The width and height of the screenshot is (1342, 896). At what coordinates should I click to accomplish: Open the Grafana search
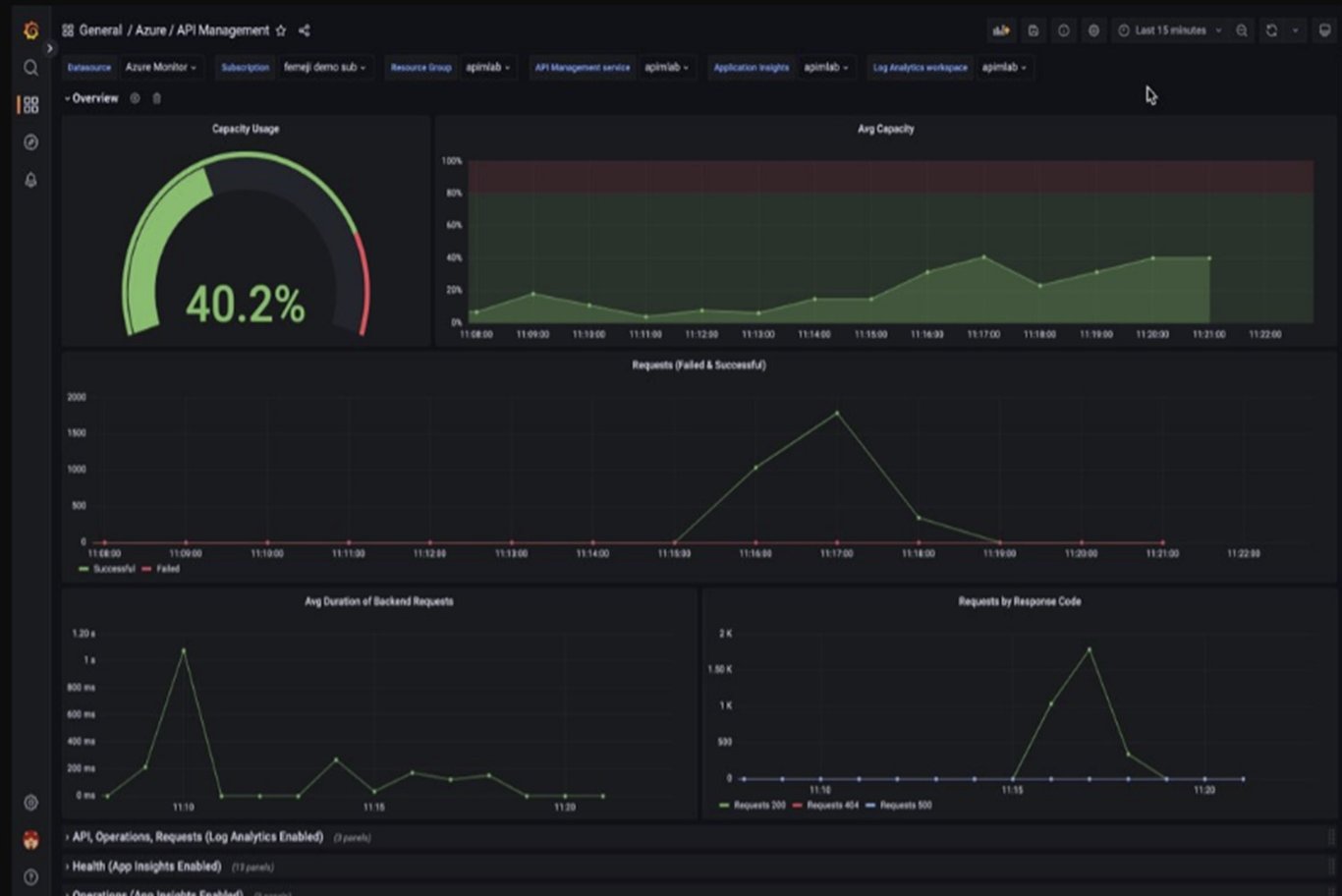(x=30, y=68)
